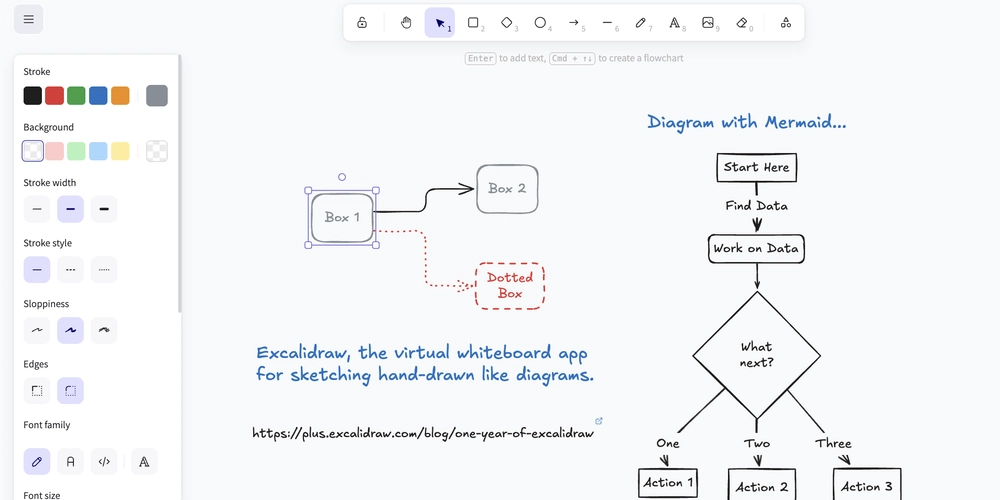Open the custom stroke color picker
Screen dimensions: 1000x500
coord(157,96)
